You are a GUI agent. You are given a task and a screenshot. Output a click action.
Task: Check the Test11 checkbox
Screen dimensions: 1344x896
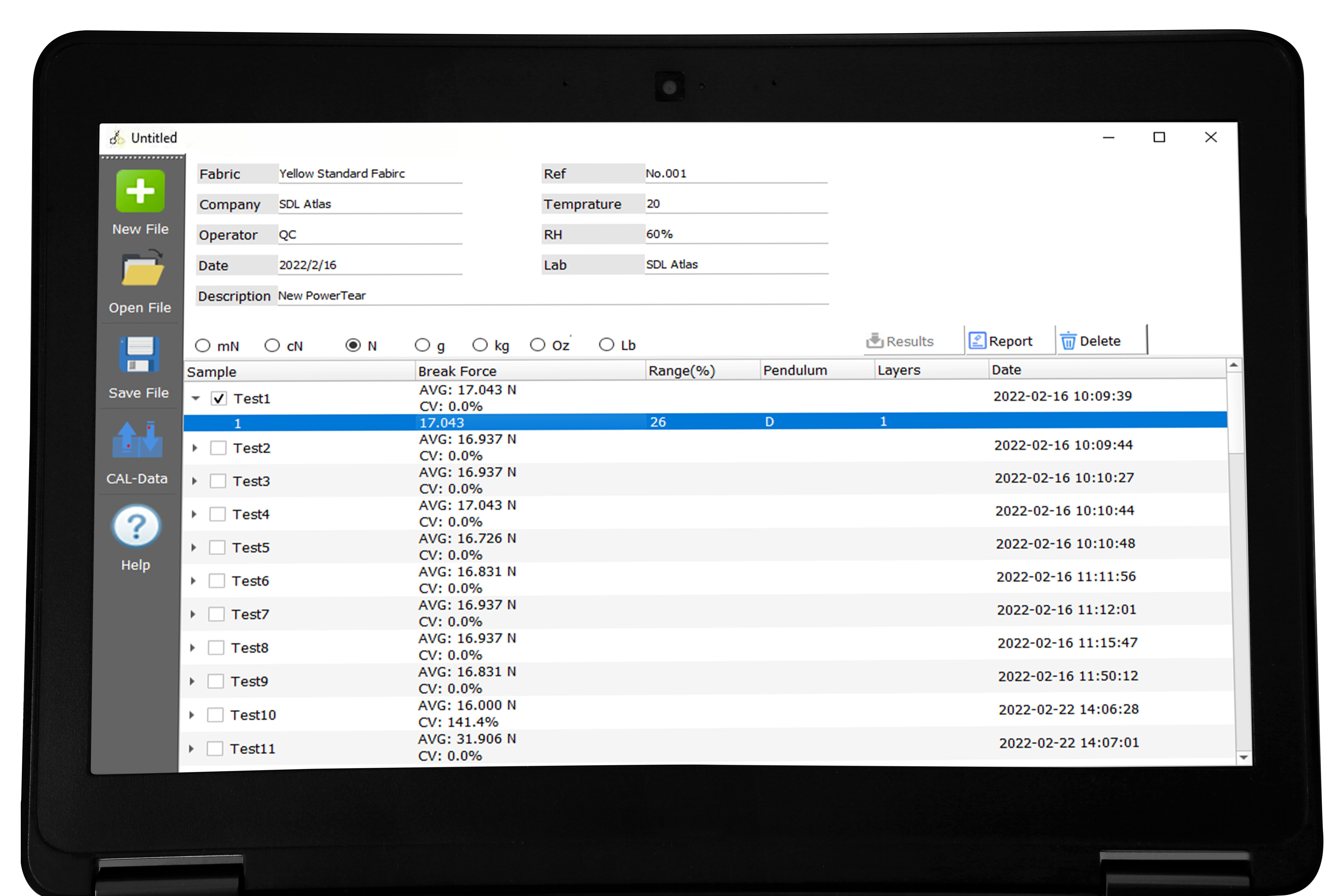215,748
